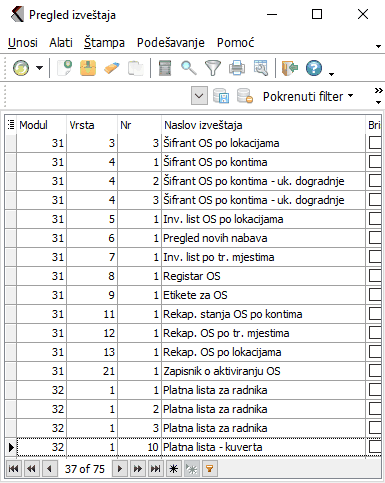
Task: Tick checkbox for Rekap. stanja OS po kontima
Action: coord(375,314)
